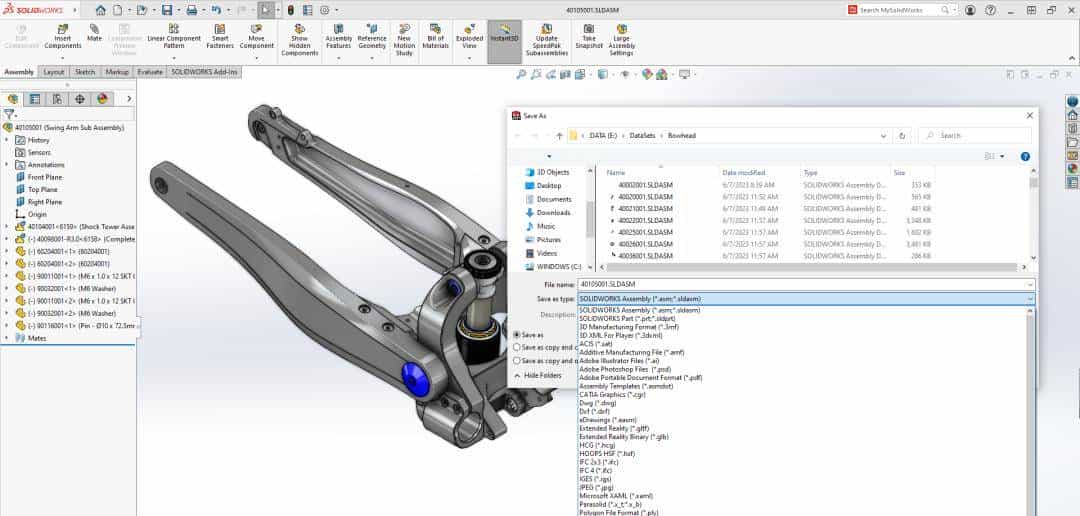Go up one folder level in Save As
Screen dimensions: 1080x516
click(559, 136)
